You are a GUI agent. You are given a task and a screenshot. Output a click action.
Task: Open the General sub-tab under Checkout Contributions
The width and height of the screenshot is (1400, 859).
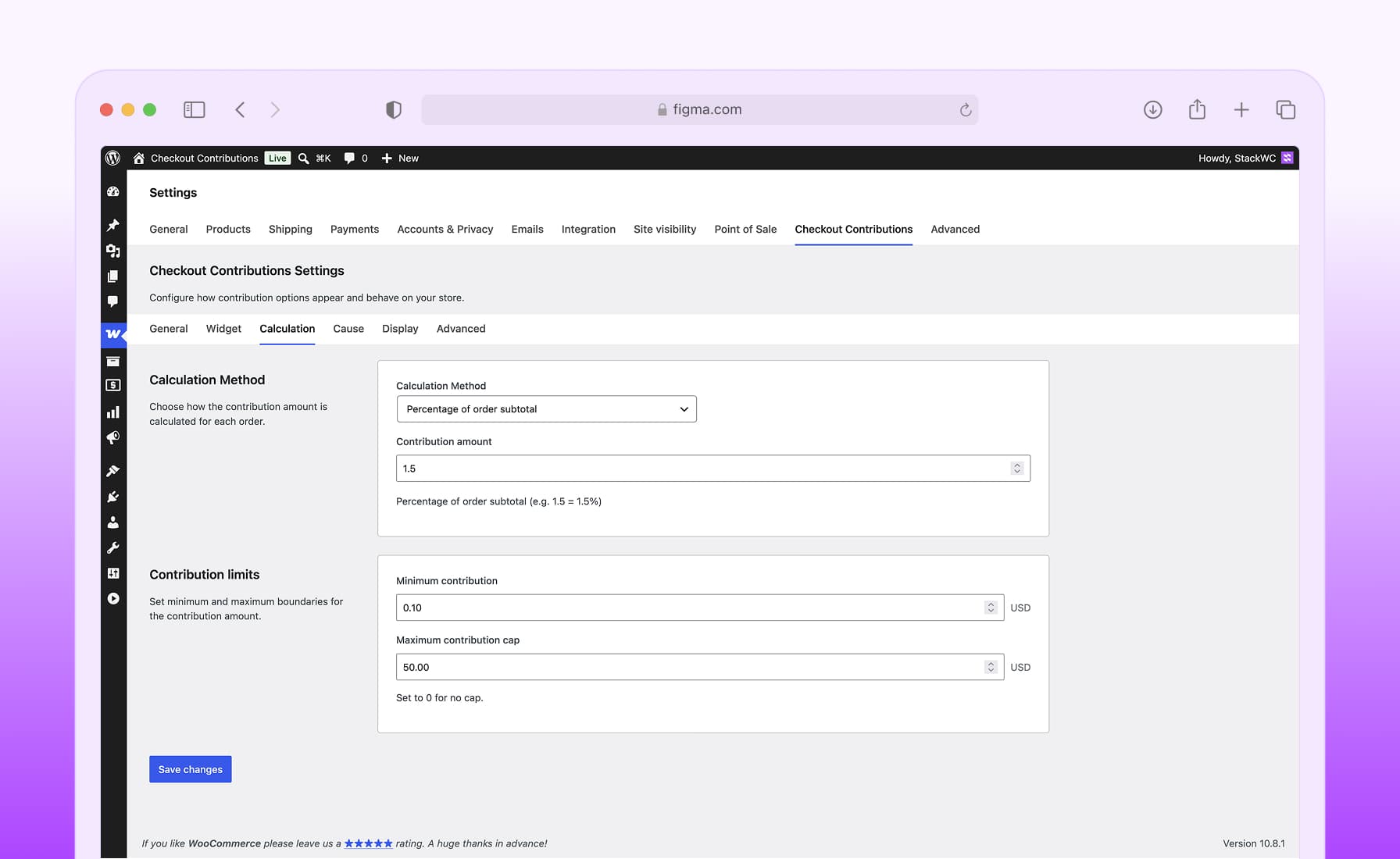[169, 329]
